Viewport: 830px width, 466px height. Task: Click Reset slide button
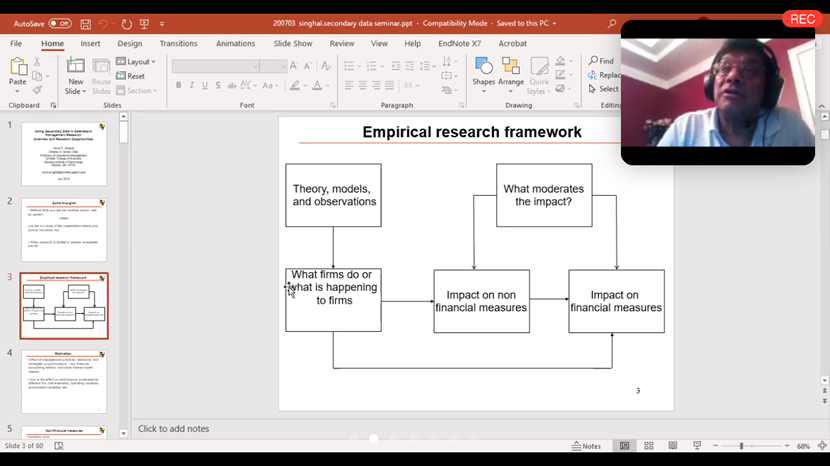(x=132, y=76)
